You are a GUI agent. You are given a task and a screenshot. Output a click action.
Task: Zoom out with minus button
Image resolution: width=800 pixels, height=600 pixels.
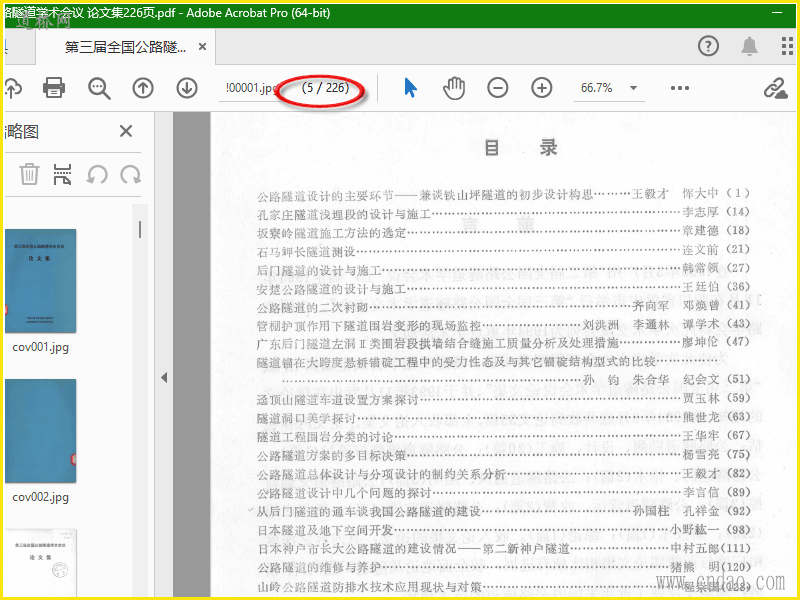coord(497,88)
